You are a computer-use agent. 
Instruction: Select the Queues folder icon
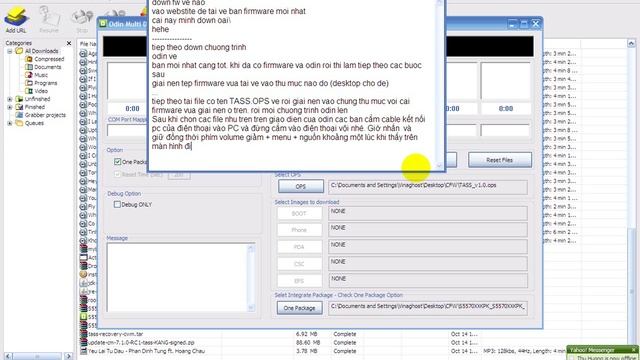pos(19,123)
